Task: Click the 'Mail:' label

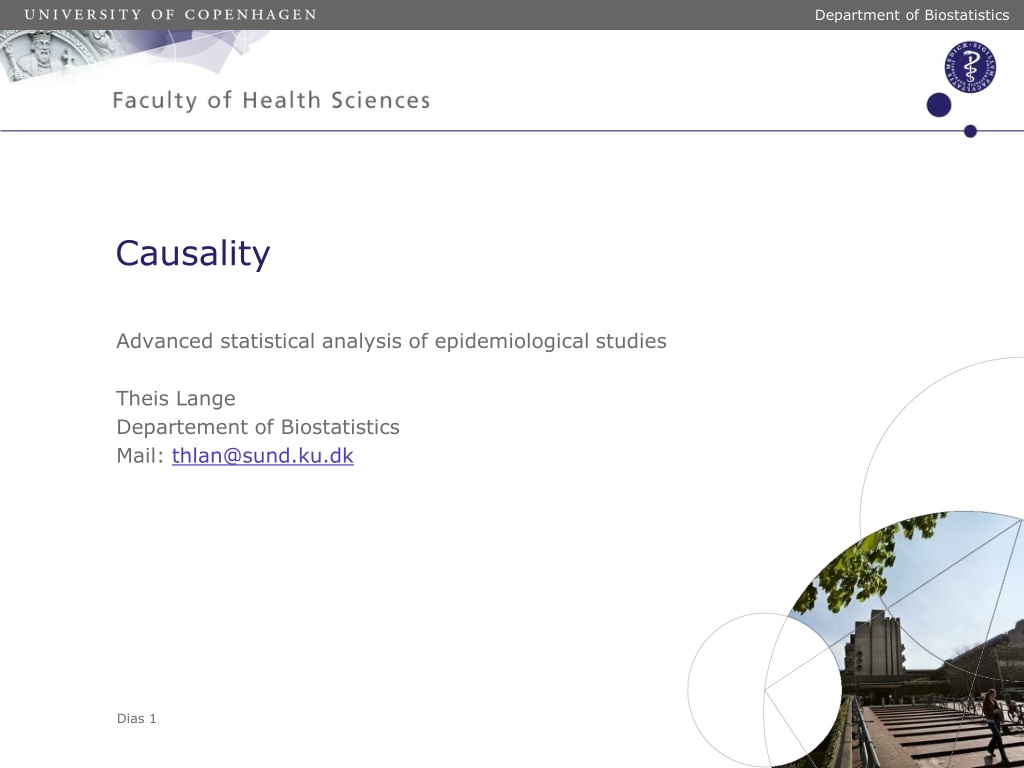Action: (140, 455)
